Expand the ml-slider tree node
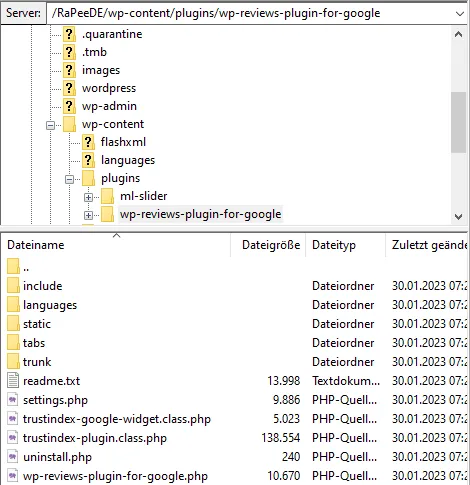470x485 pixels. click(88, 197)
